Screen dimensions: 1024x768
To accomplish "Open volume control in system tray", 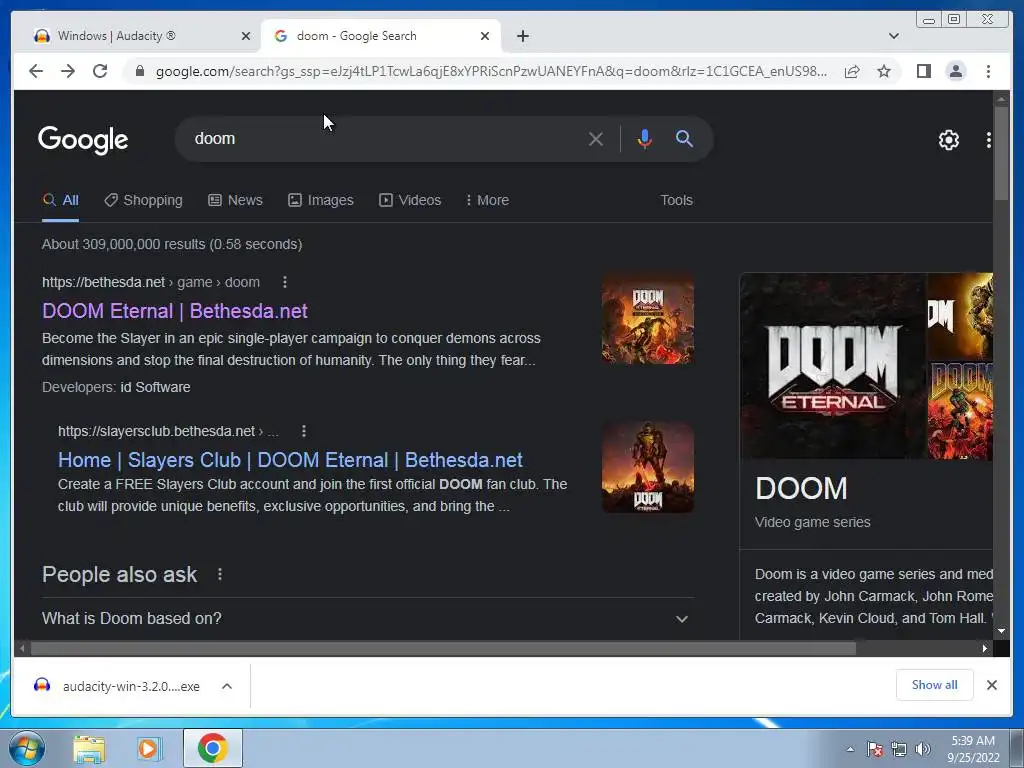I will pyautogui.click(x=922, y=749).
